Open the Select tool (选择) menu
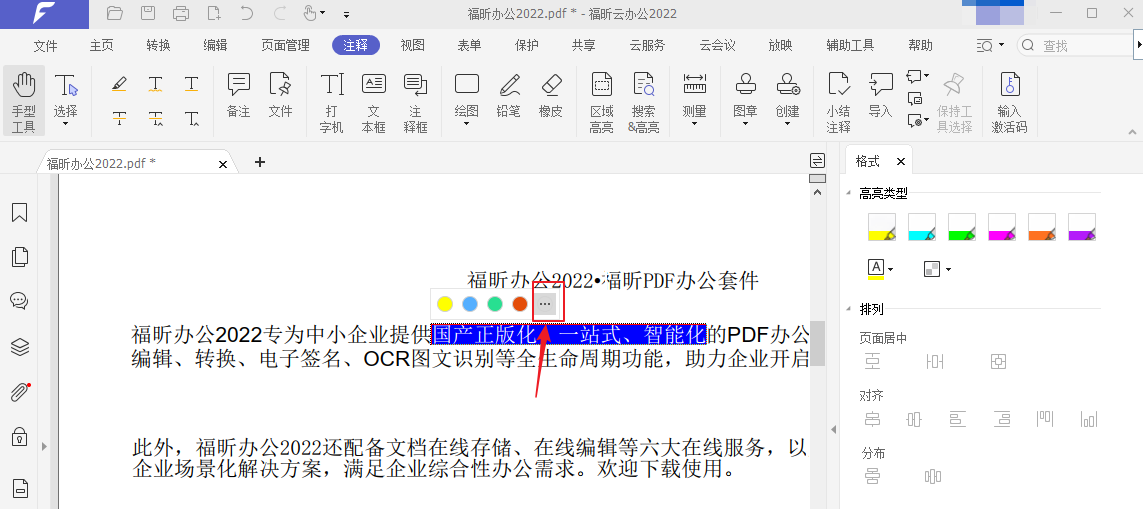Image resolution: width=1143 pixels, height=509 pixels. point(66,101)
